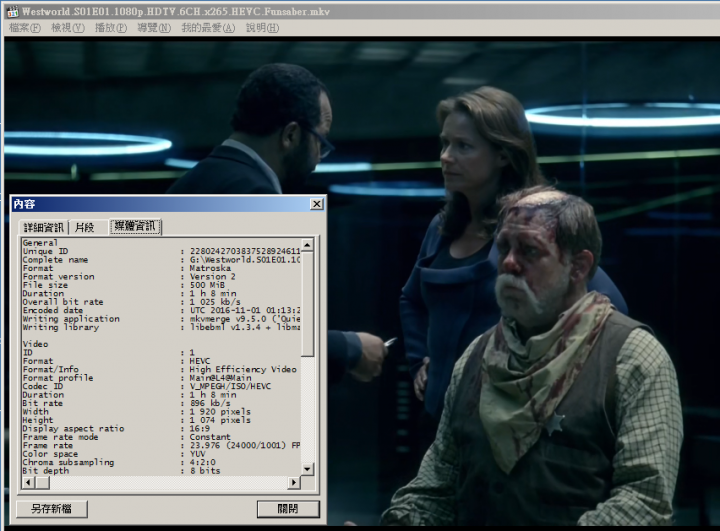Click the player icon in the title bar
Viewport: 720px width, 531px height.
click(x=13, y=11)
